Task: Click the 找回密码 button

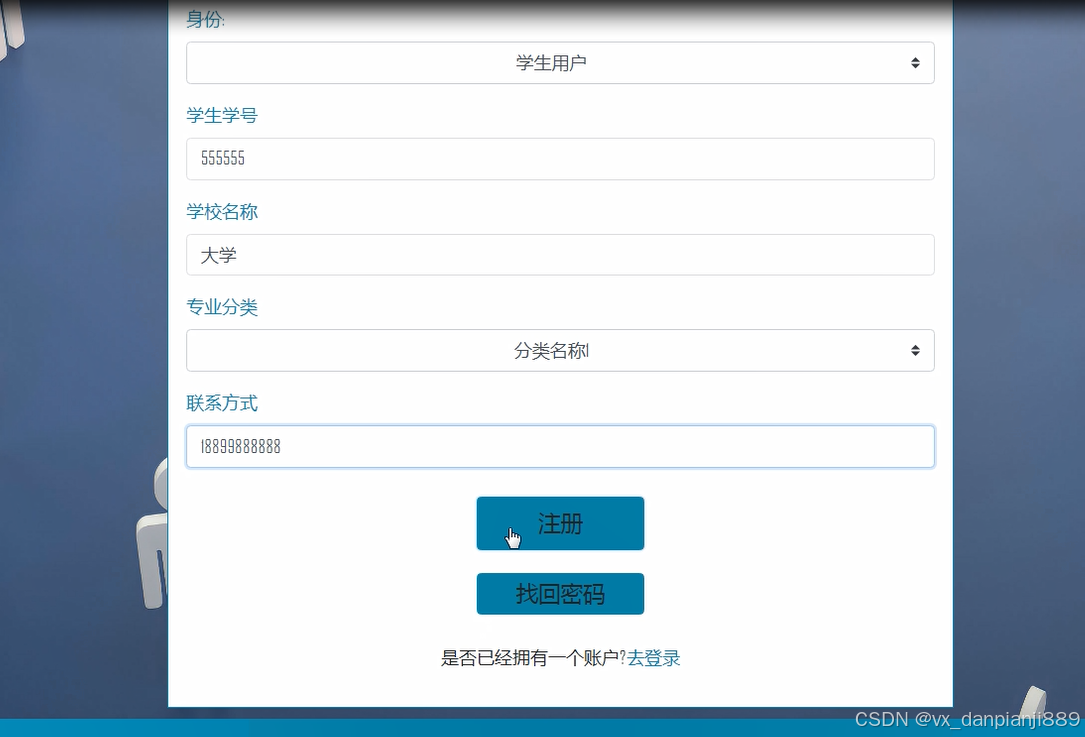Action: tap(560, 594)
